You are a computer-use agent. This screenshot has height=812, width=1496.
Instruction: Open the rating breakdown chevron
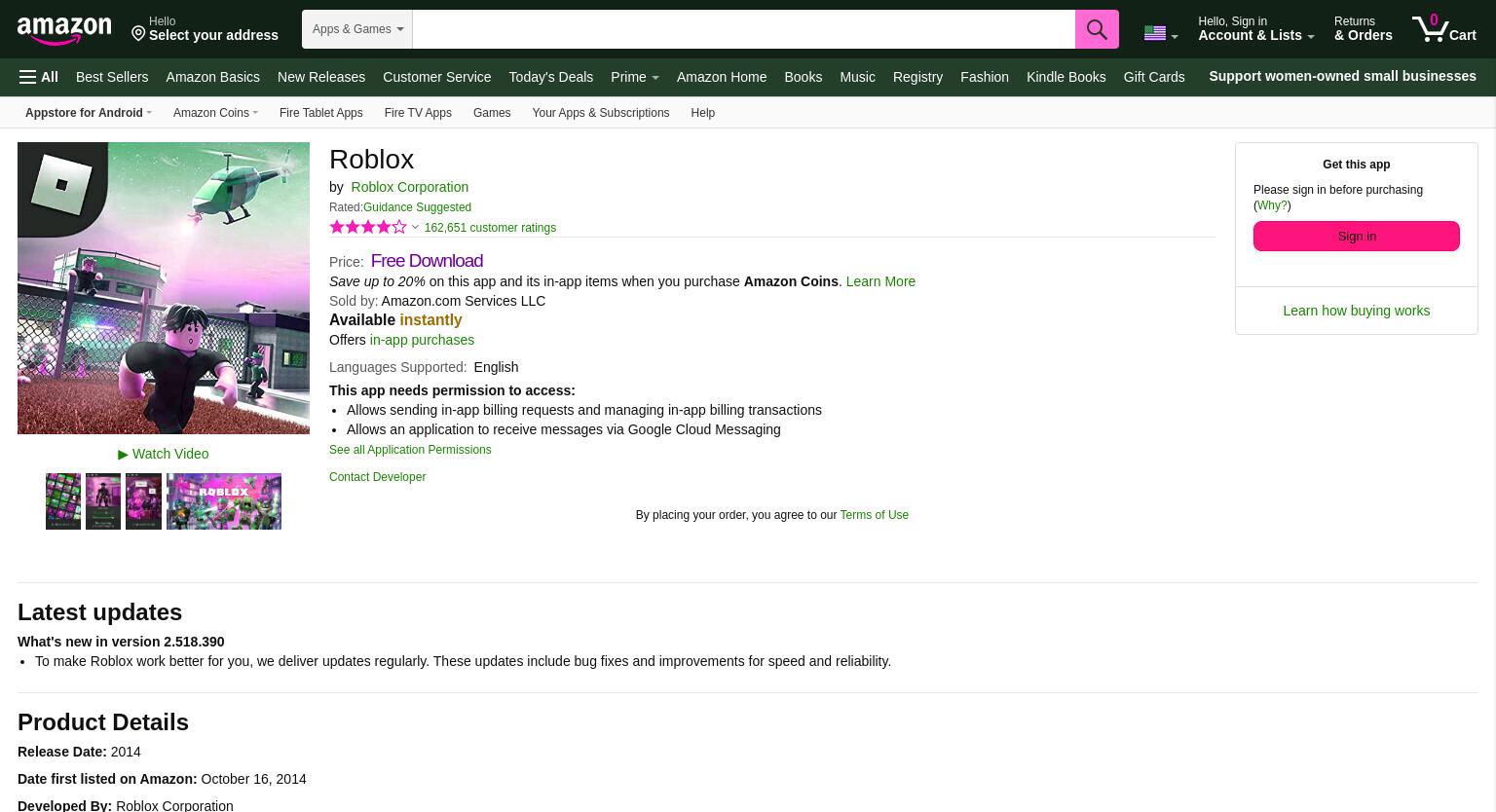click(x=415, y=228)
